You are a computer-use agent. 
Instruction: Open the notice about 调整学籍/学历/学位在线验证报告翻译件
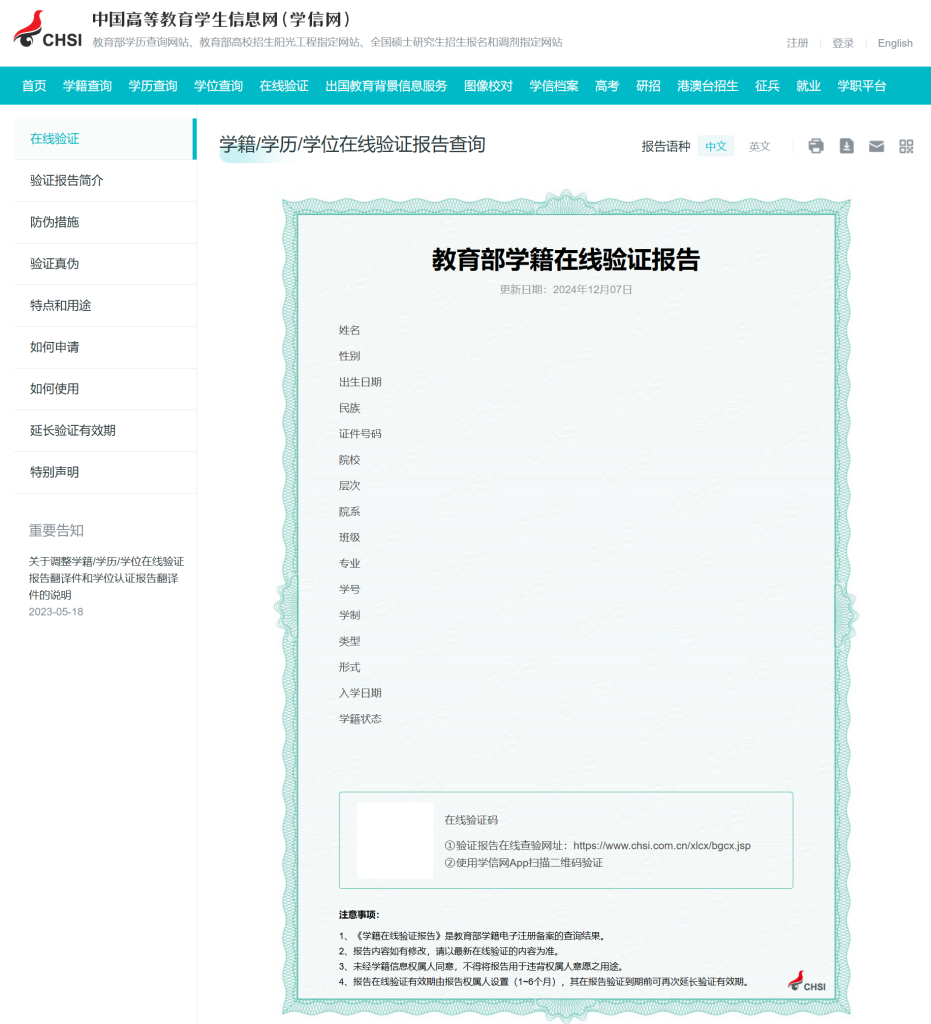click(x=106, y=578)
